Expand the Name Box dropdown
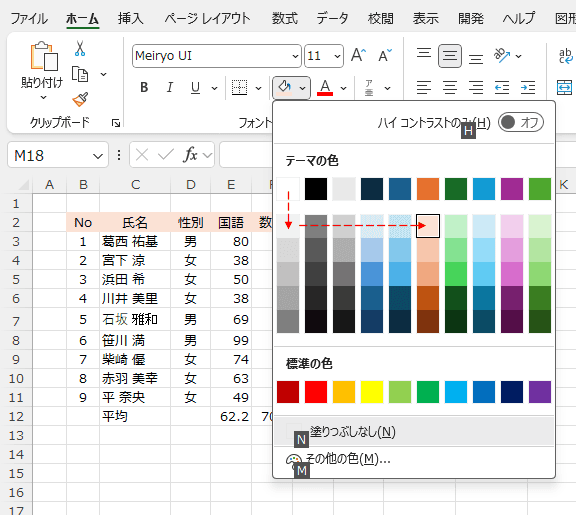576x515 pixels. pos(98,156)
